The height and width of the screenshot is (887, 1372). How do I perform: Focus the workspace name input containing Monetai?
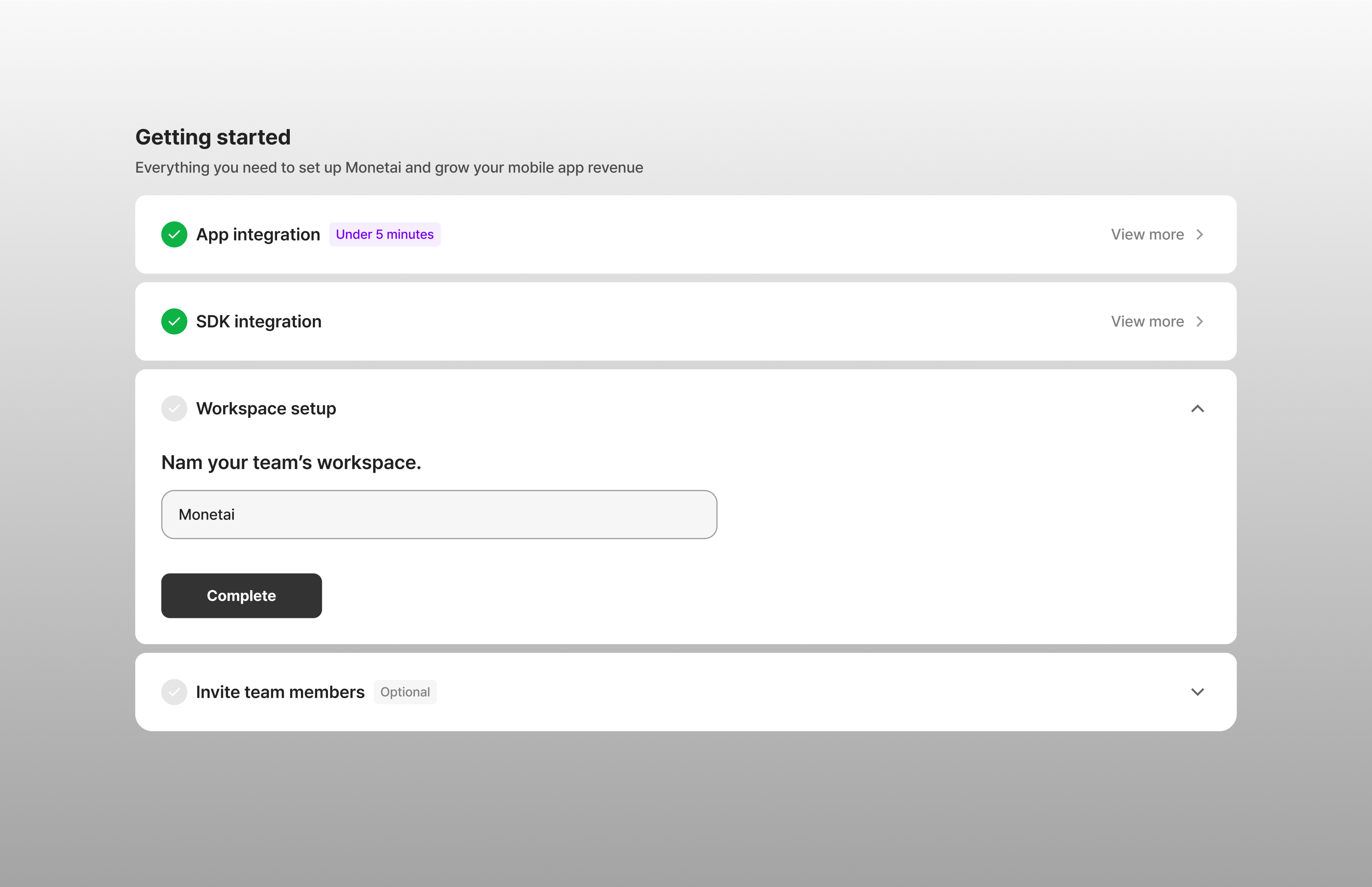coord(439,514)
